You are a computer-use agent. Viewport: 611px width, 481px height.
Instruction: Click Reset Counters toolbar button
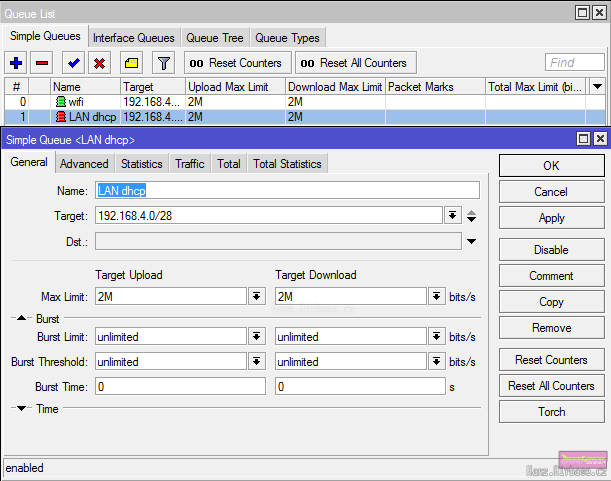[238, 63]
